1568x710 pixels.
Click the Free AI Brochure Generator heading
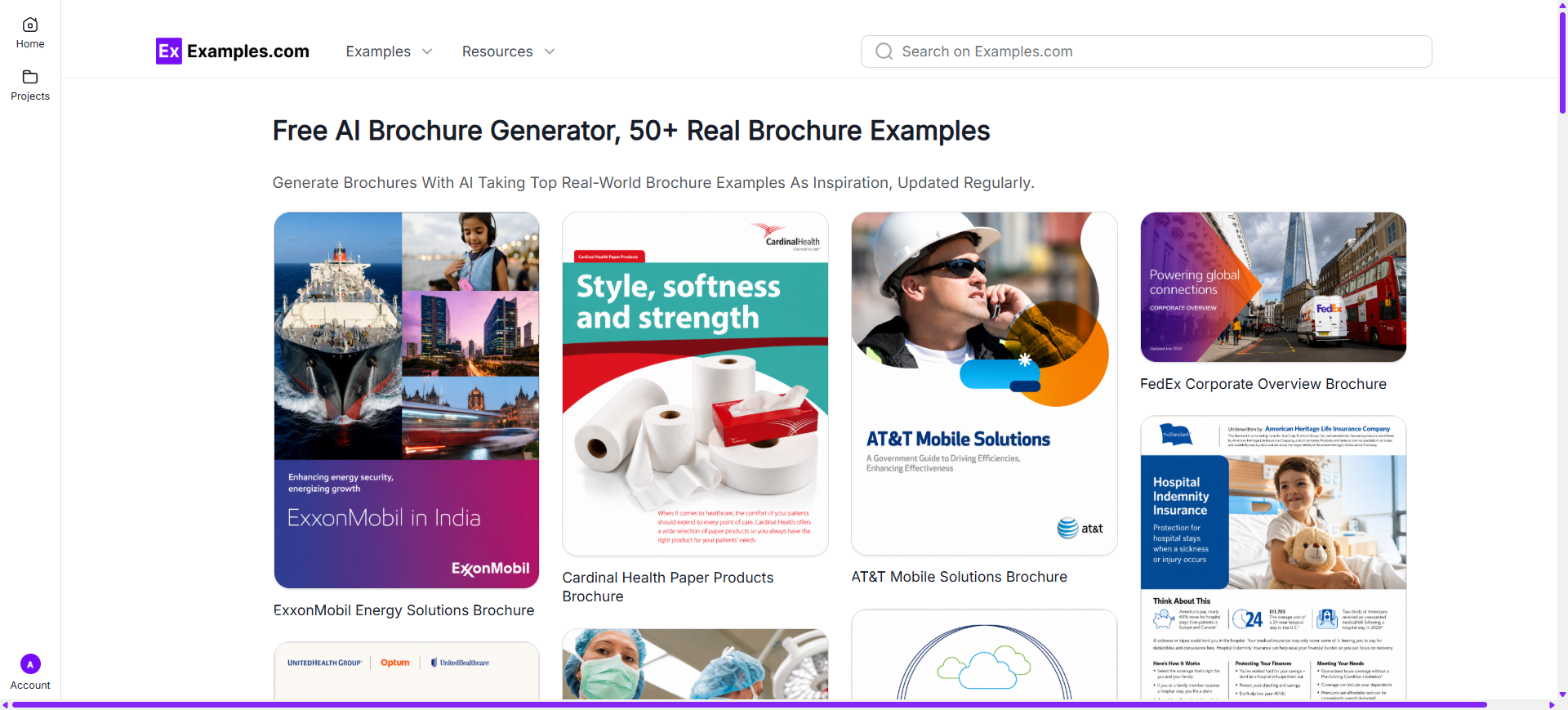631,131
